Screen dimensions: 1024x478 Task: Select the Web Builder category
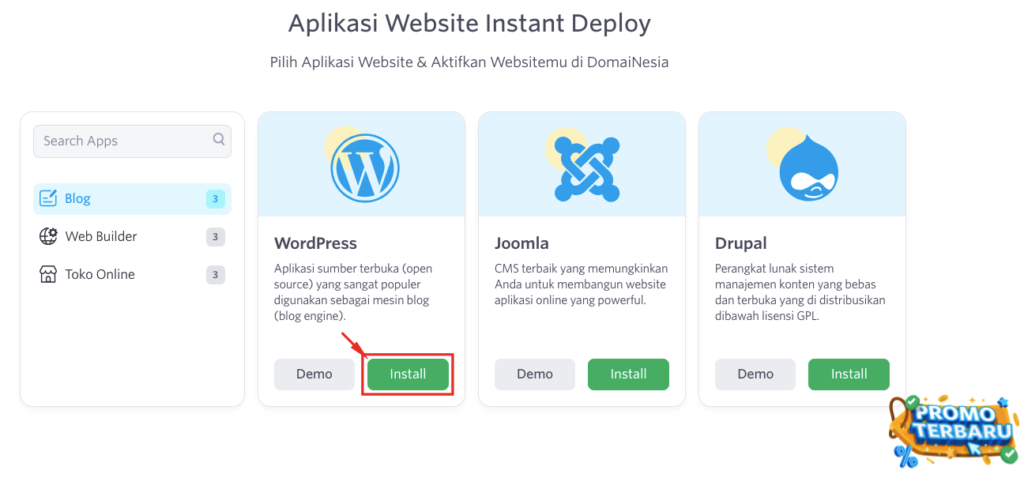tap(132, 236)
